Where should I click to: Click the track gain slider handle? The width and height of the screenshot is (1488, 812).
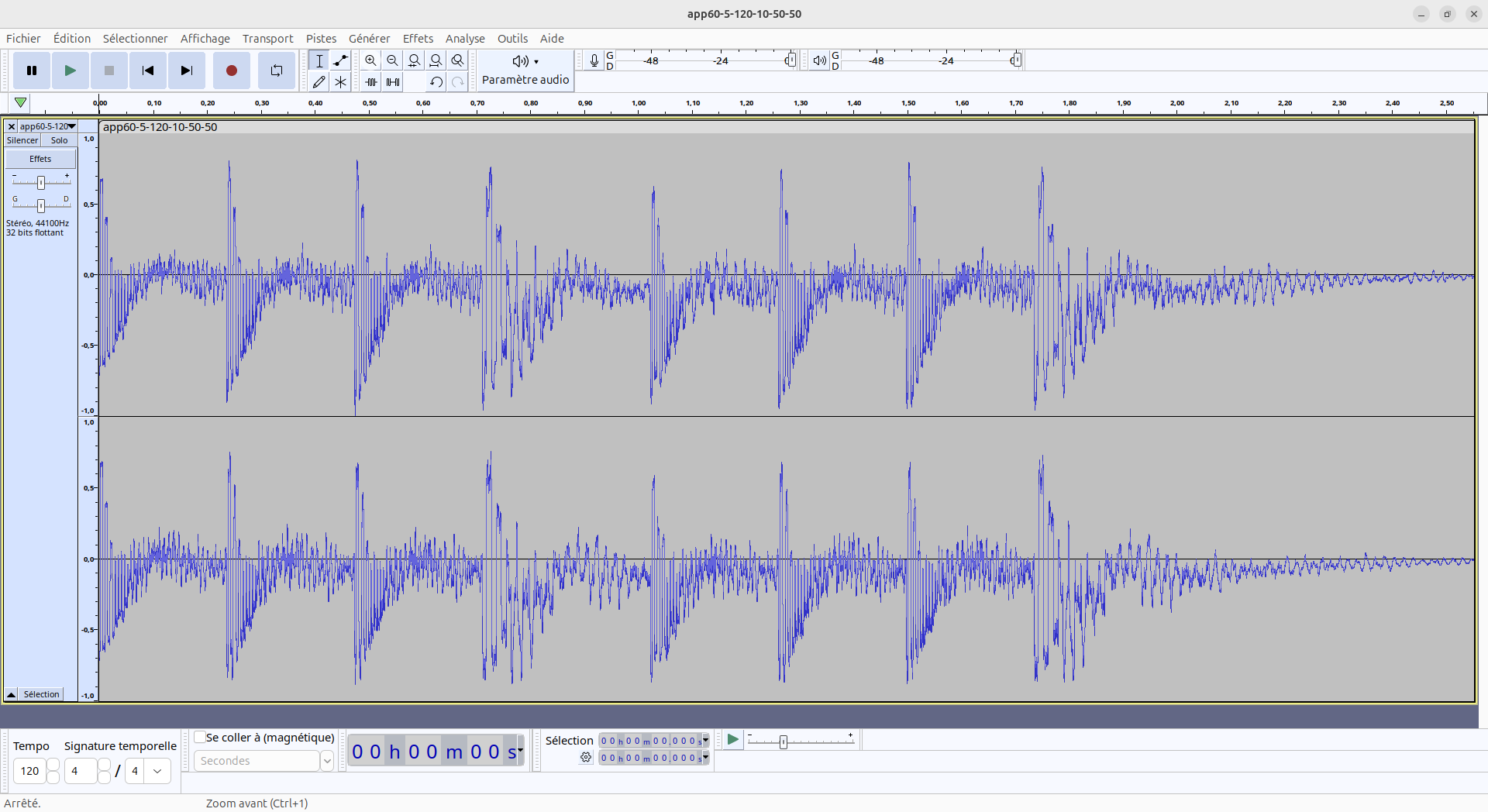point(41,182)
